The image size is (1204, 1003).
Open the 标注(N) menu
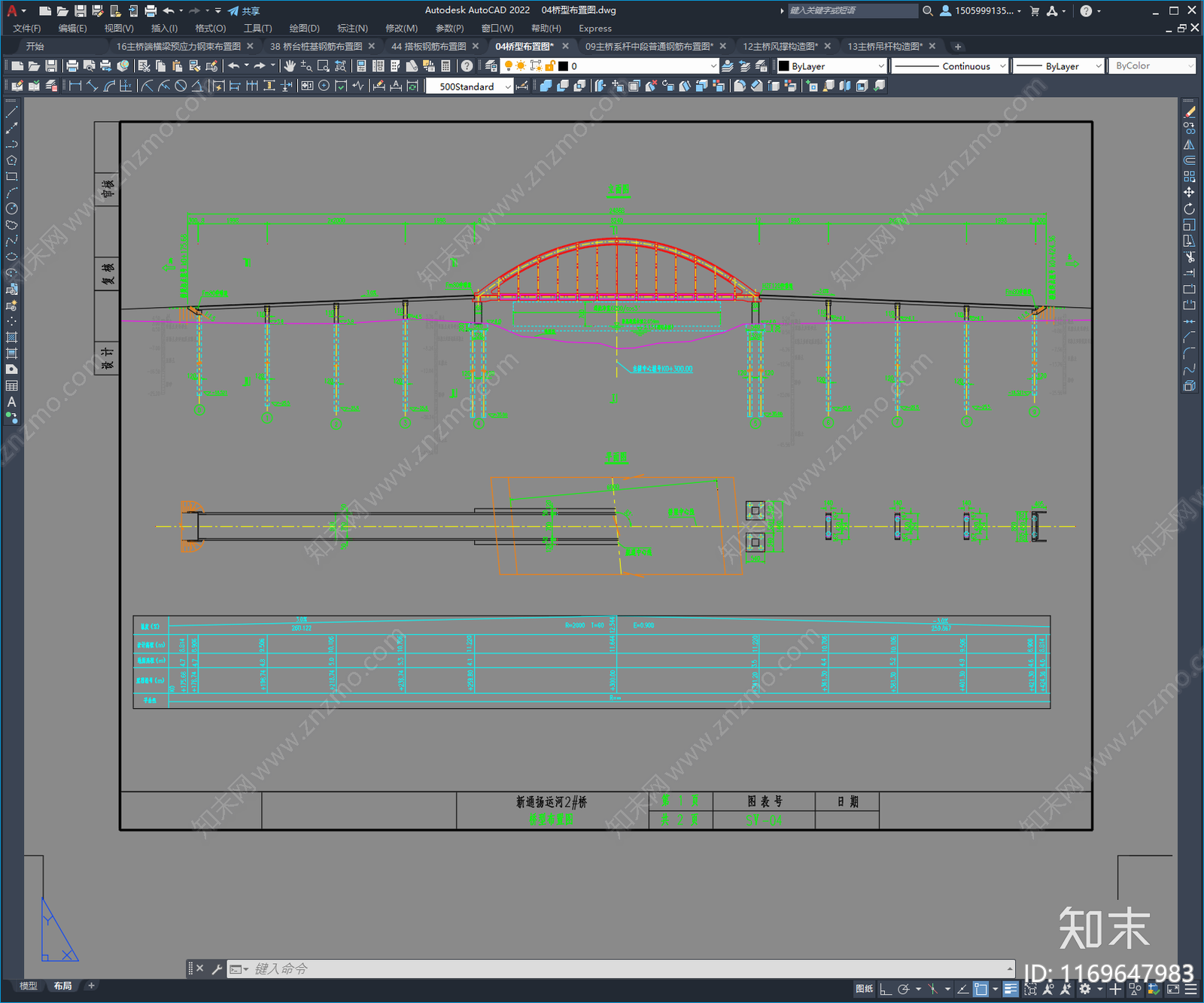pos(352,28)
